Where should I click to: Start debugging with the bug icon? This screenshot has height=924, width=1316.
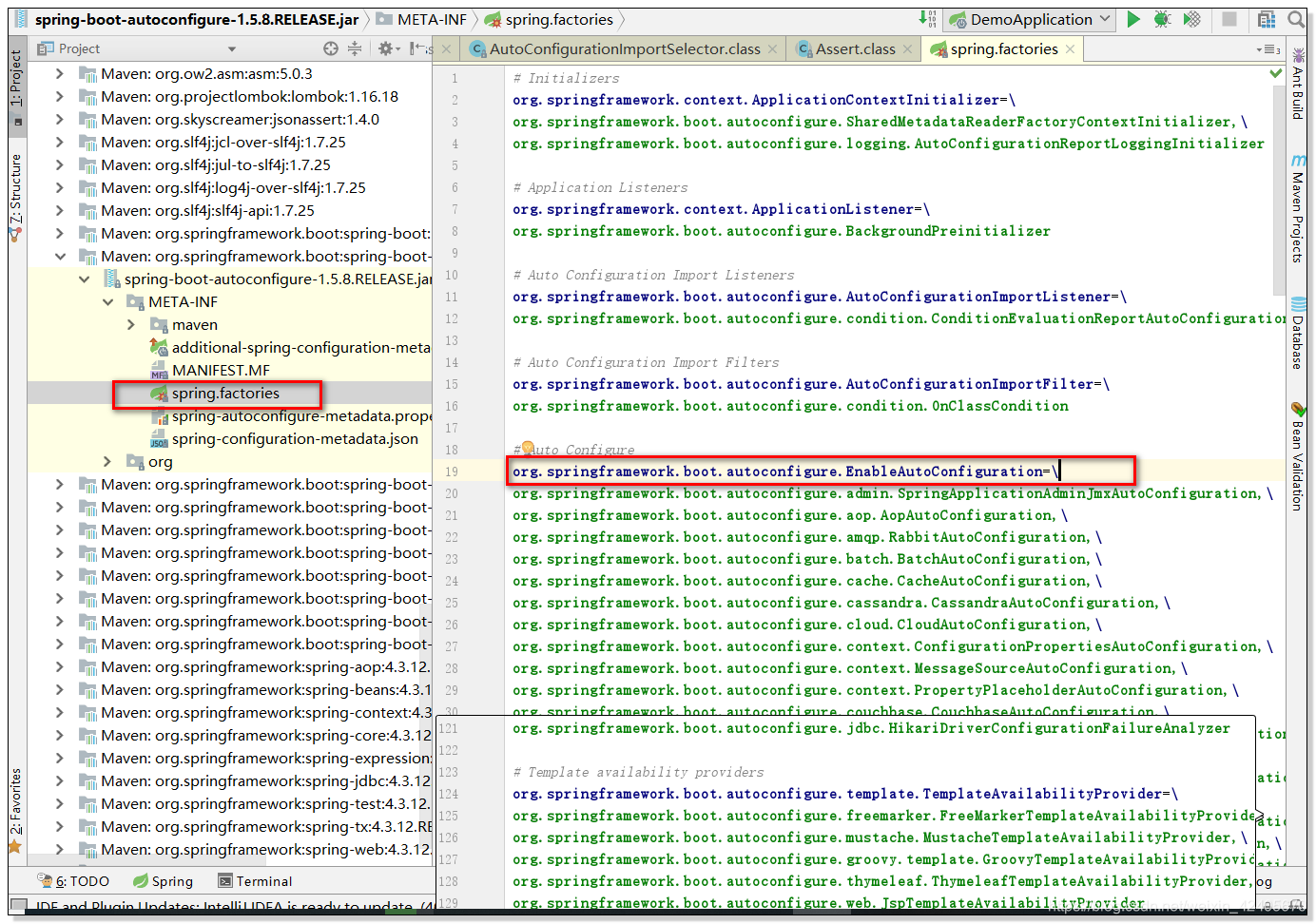coord(1162,19)
